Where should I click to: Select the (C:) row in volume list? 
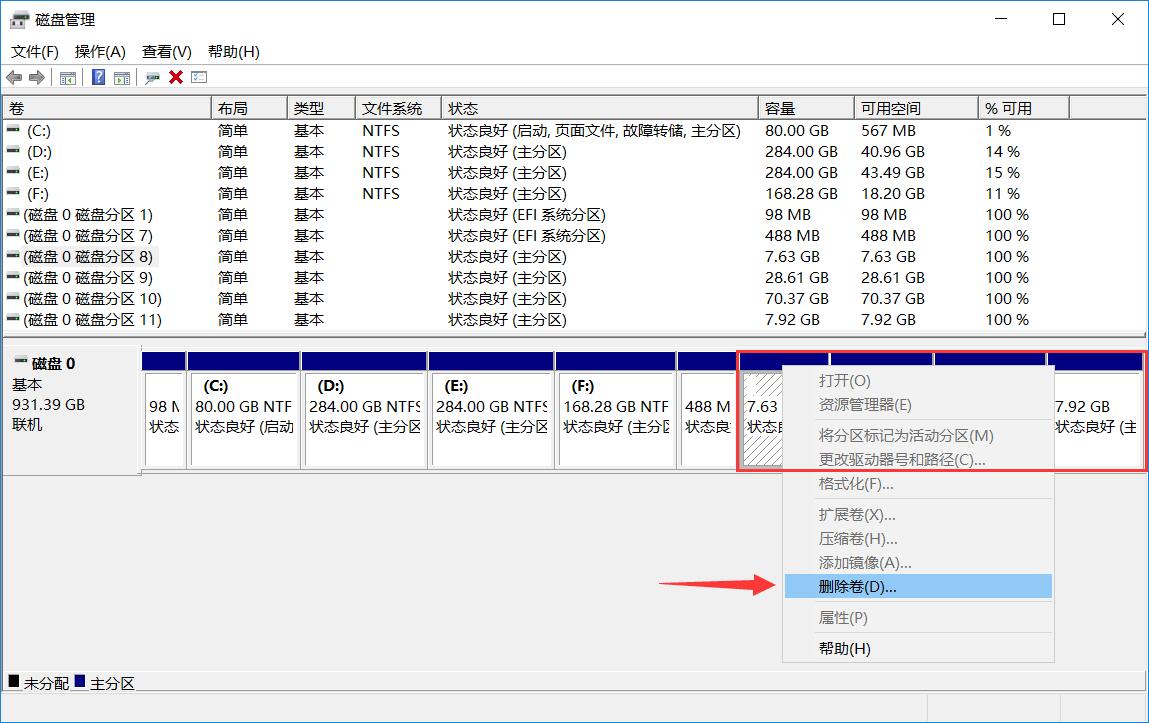[x=40, y=131]
